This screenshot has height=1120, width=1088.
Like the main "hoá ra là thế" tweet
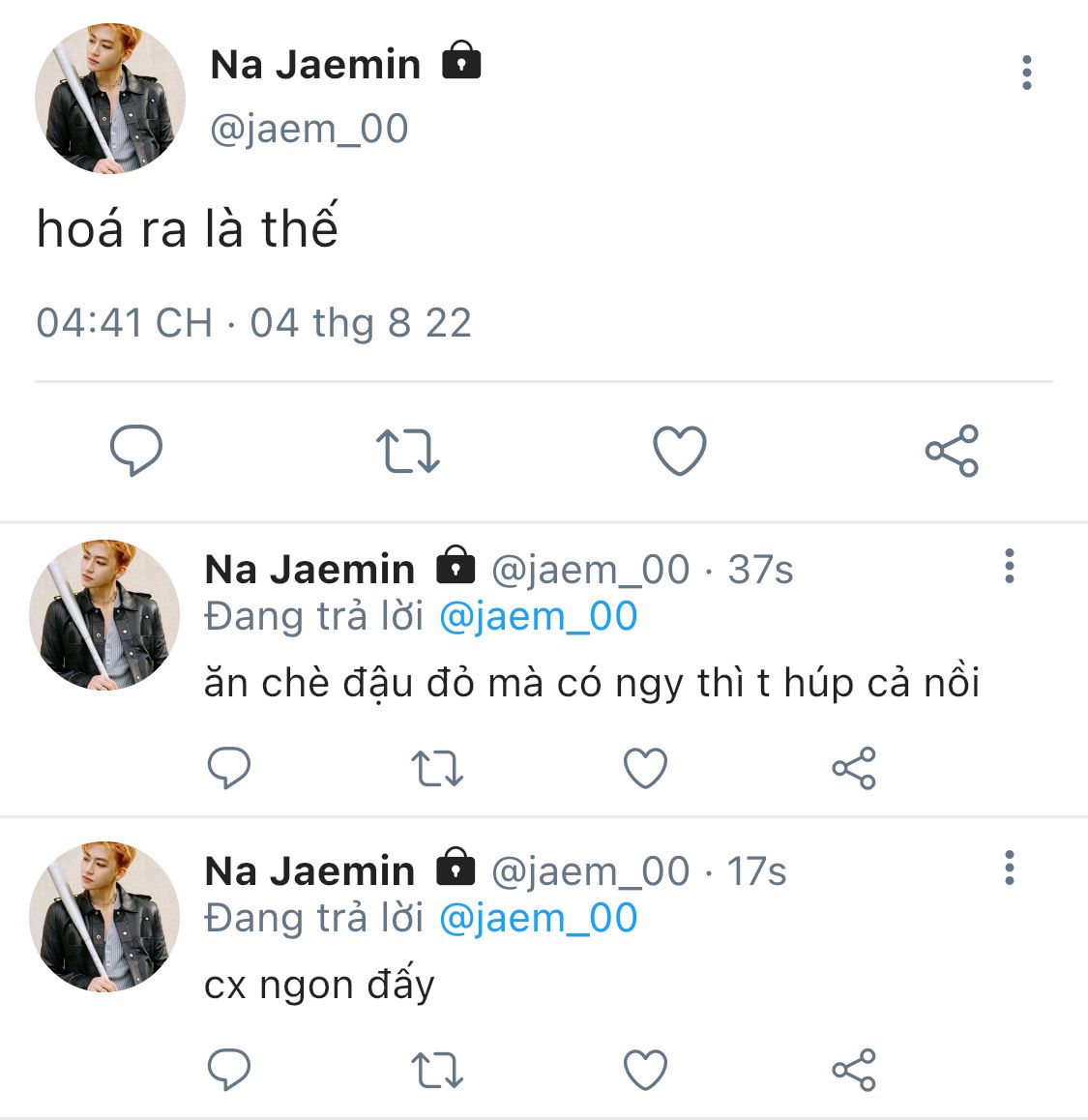(x=680, y=451)
